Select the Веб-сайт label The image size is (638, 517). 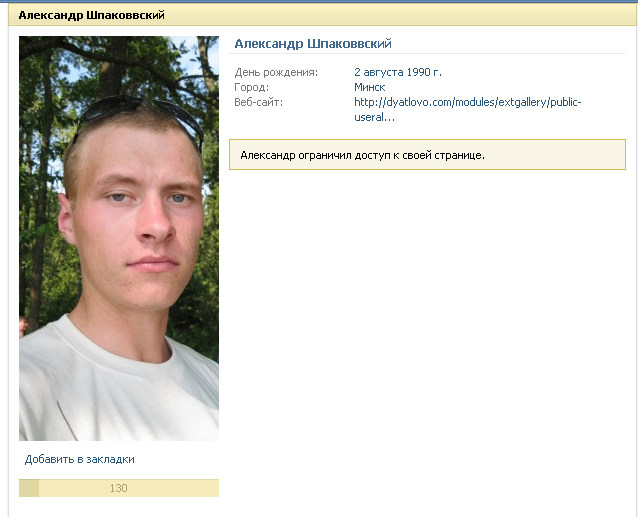258,102
